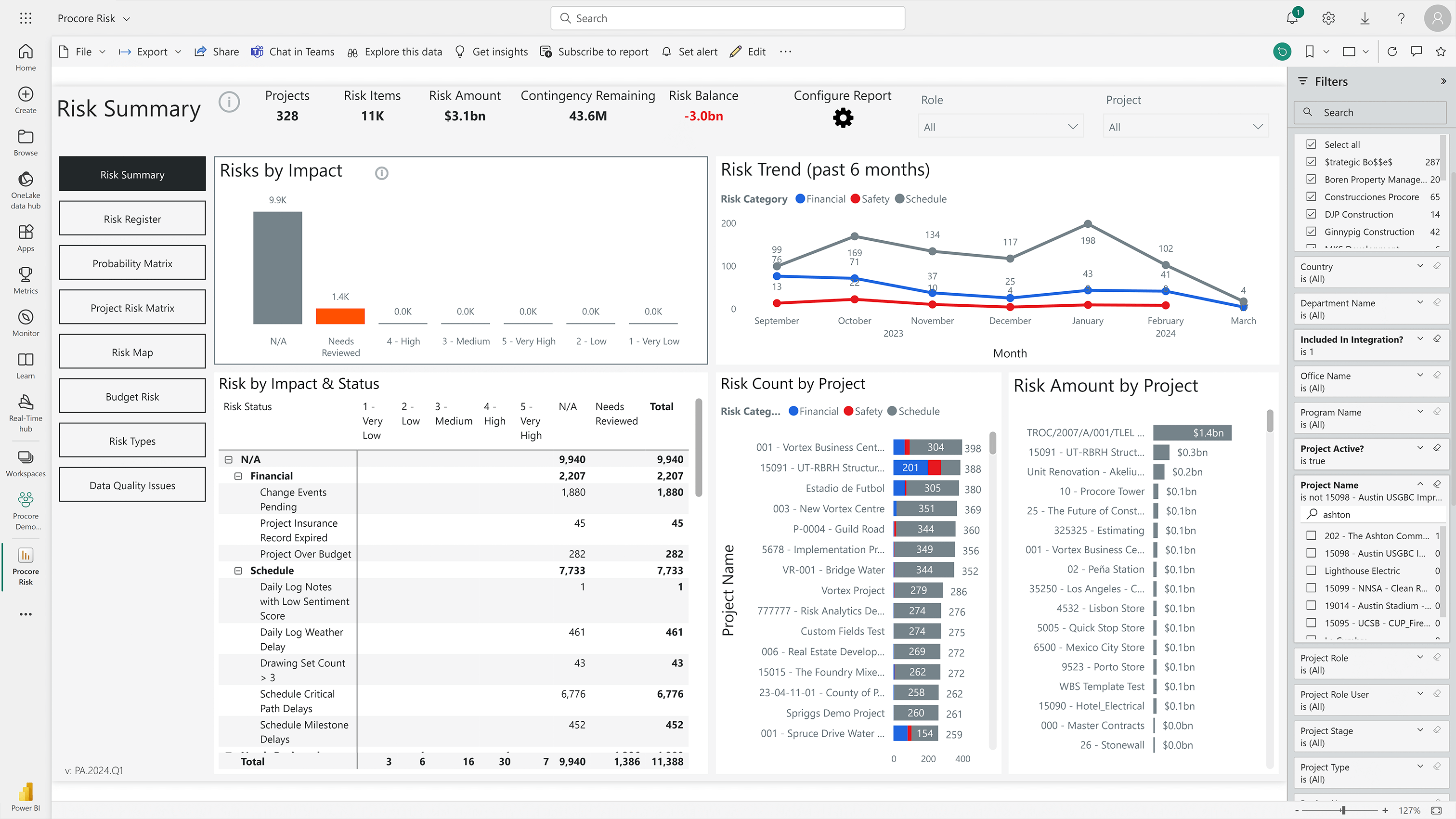Select the Risk Summary tab
Viewport: 1456px width, 819px height.
(132, 174)
